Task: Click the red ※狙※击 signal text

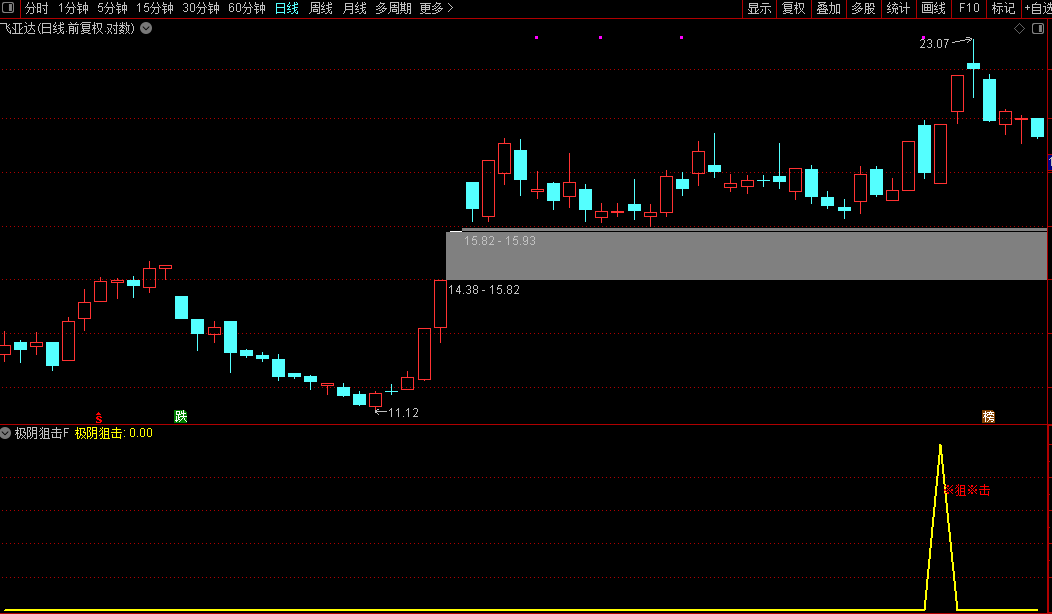Action: point(967,491)
